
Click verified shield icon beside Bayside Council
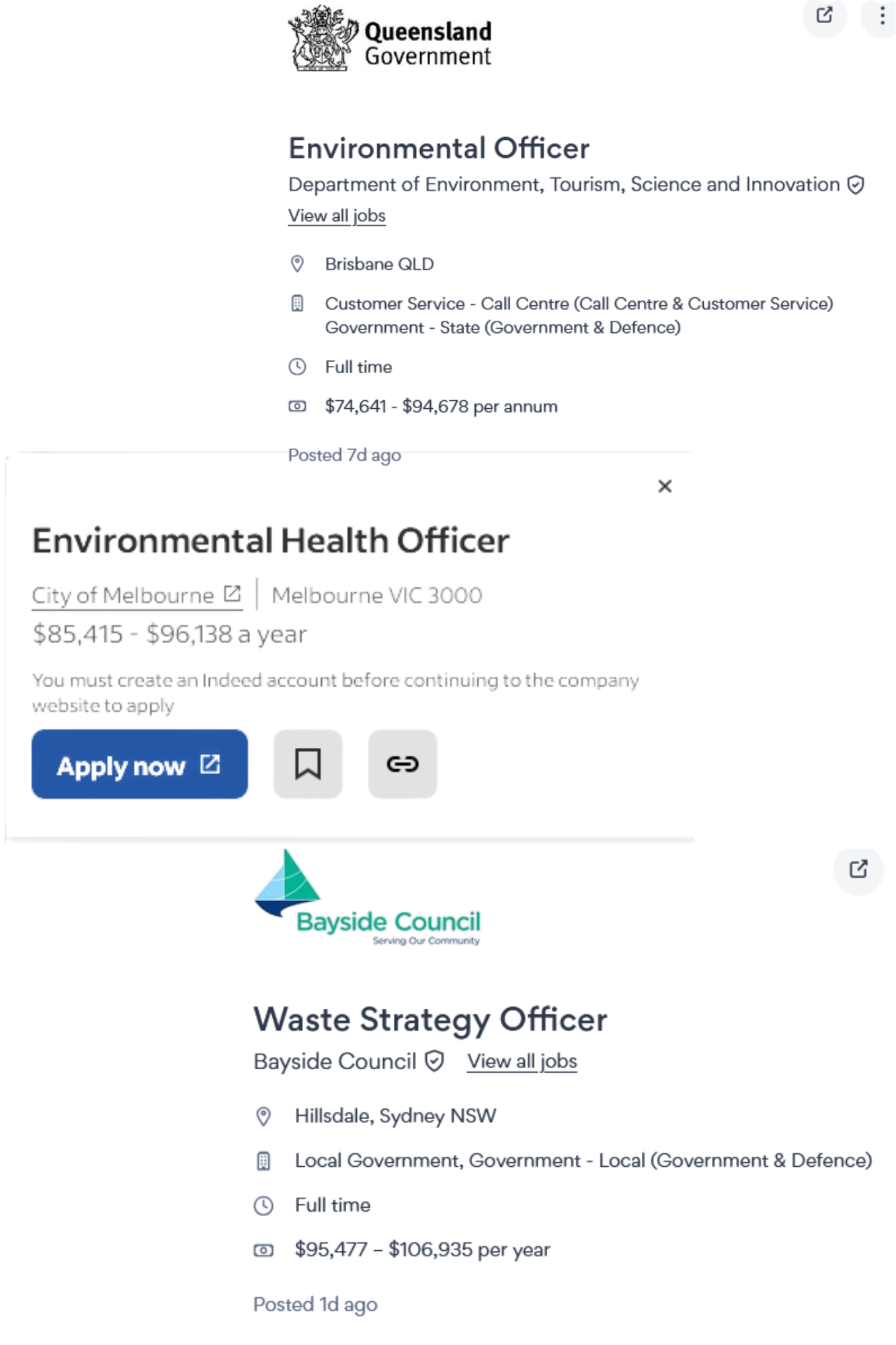[435, 1061]
